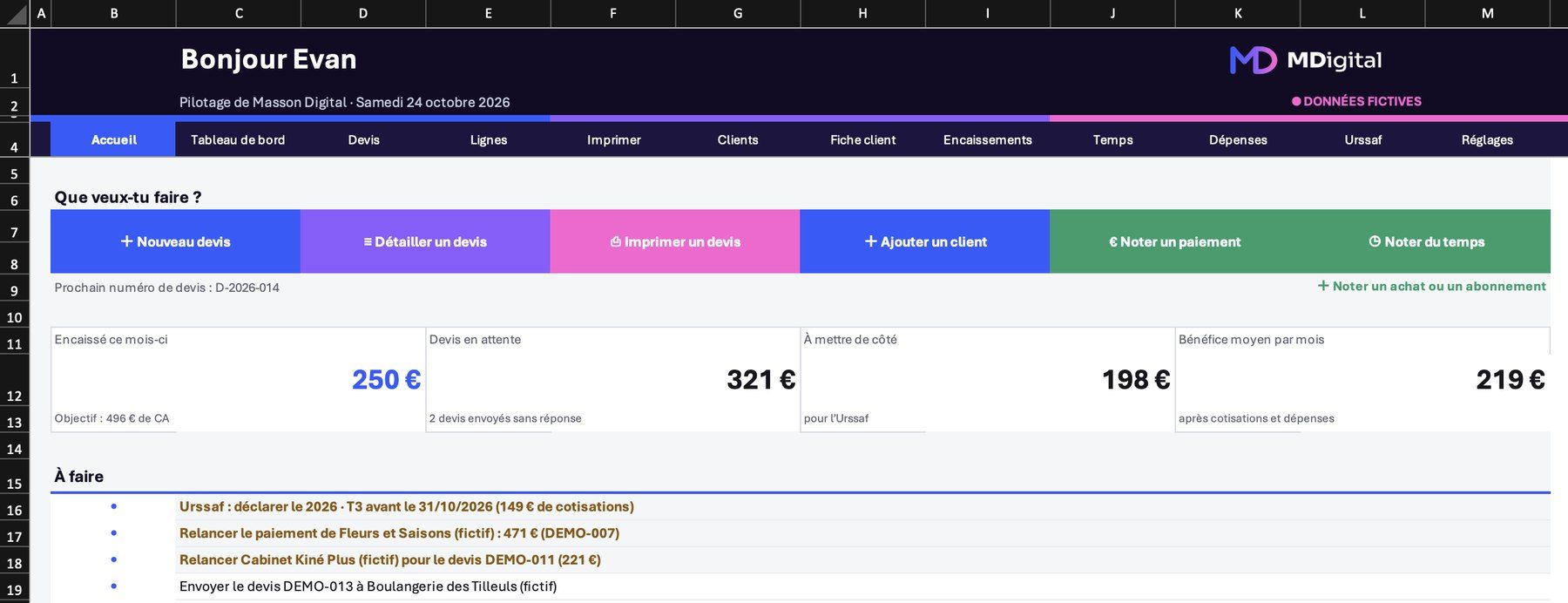Click the 'Objectif : 496 € de CA' text
1568x603 pixels.
(112, 418)
